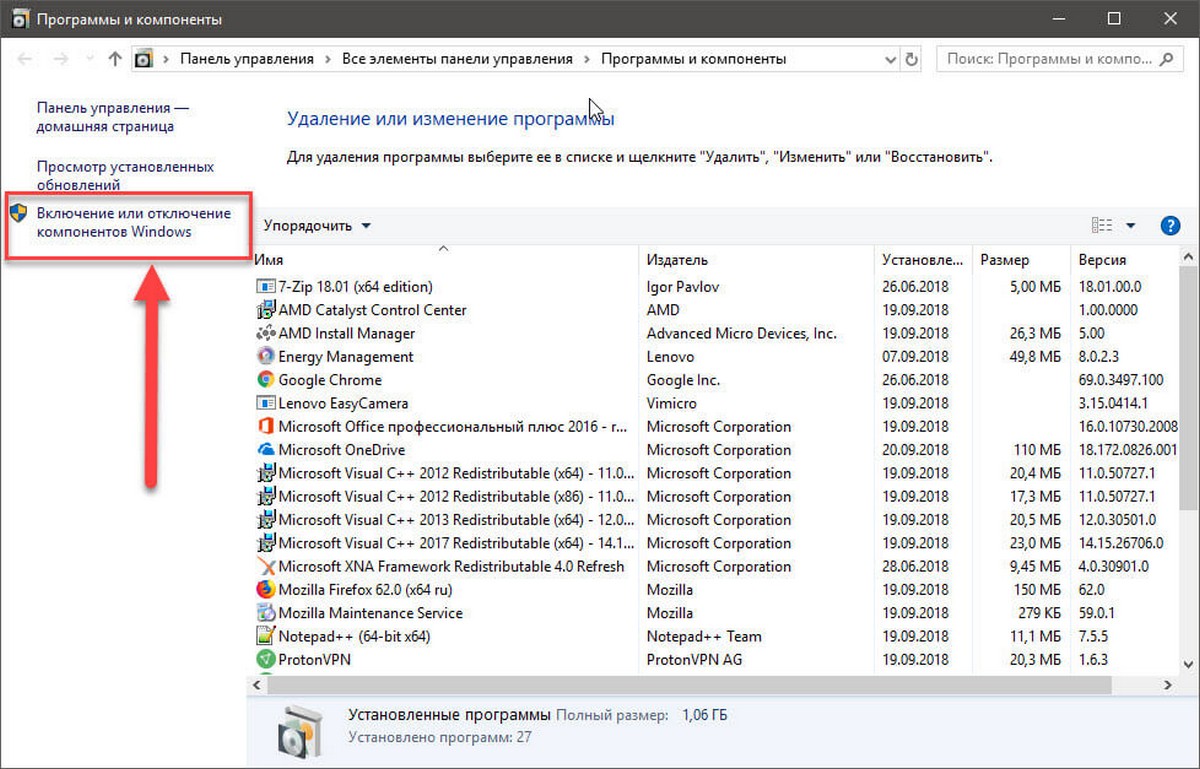1200x769 pixels.
Task: Open Просмотр установленных обновлений link
Action: point(125,176)
